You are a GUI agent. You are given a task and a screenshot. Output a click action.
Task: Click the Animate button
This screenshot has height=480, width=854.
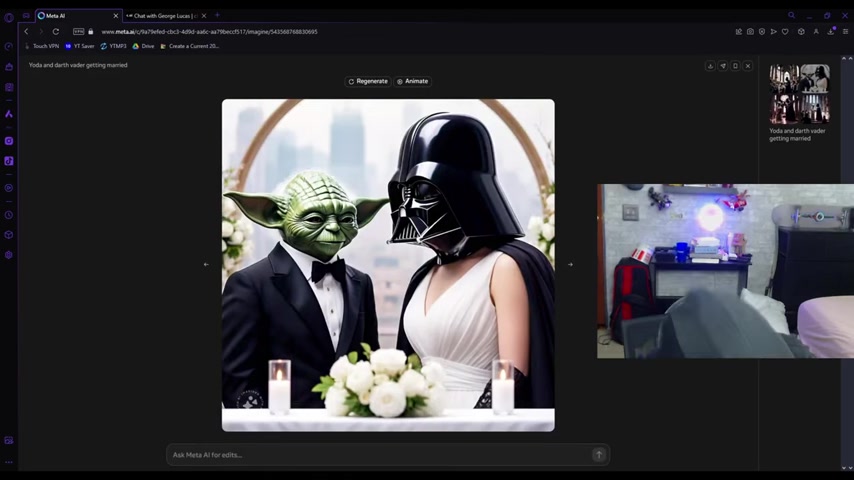click(x=412, y=81)
